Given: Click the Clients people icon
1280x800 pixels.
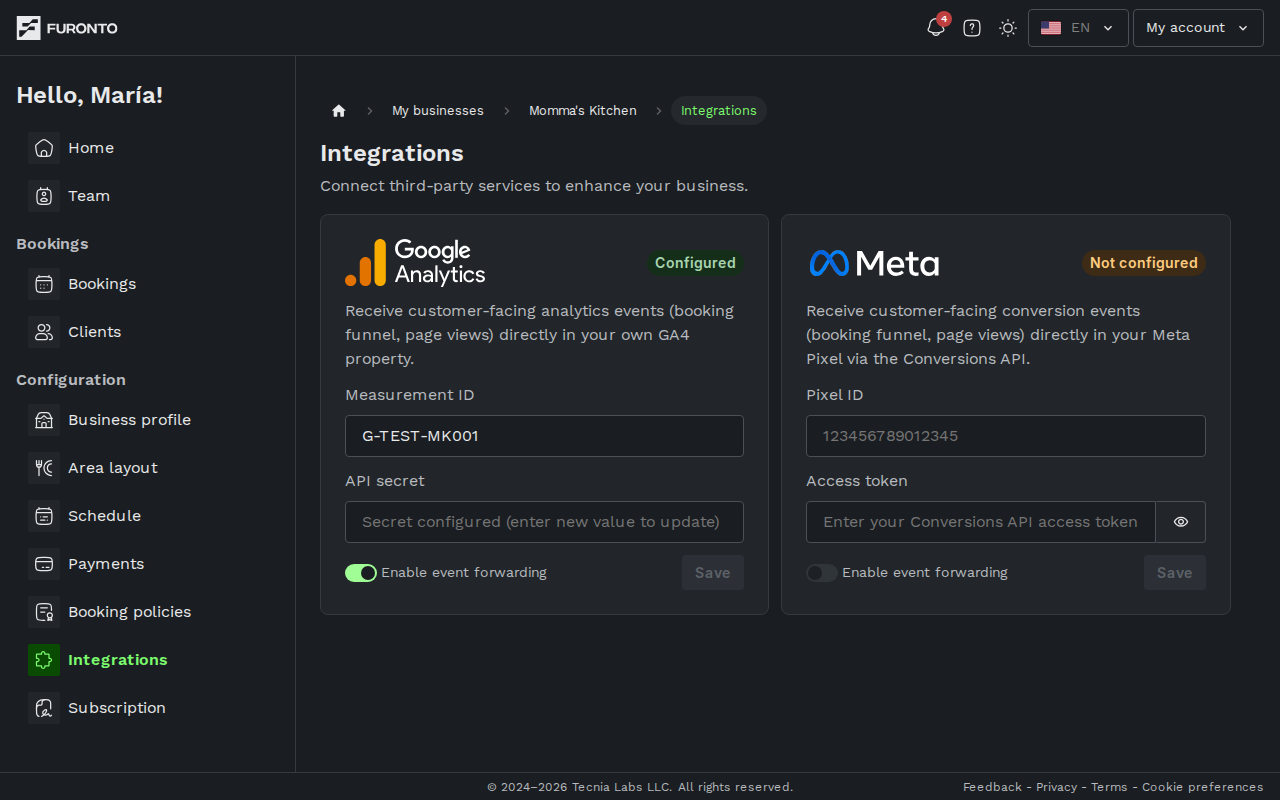Looking at the screenshot, I should click(44, 332).
